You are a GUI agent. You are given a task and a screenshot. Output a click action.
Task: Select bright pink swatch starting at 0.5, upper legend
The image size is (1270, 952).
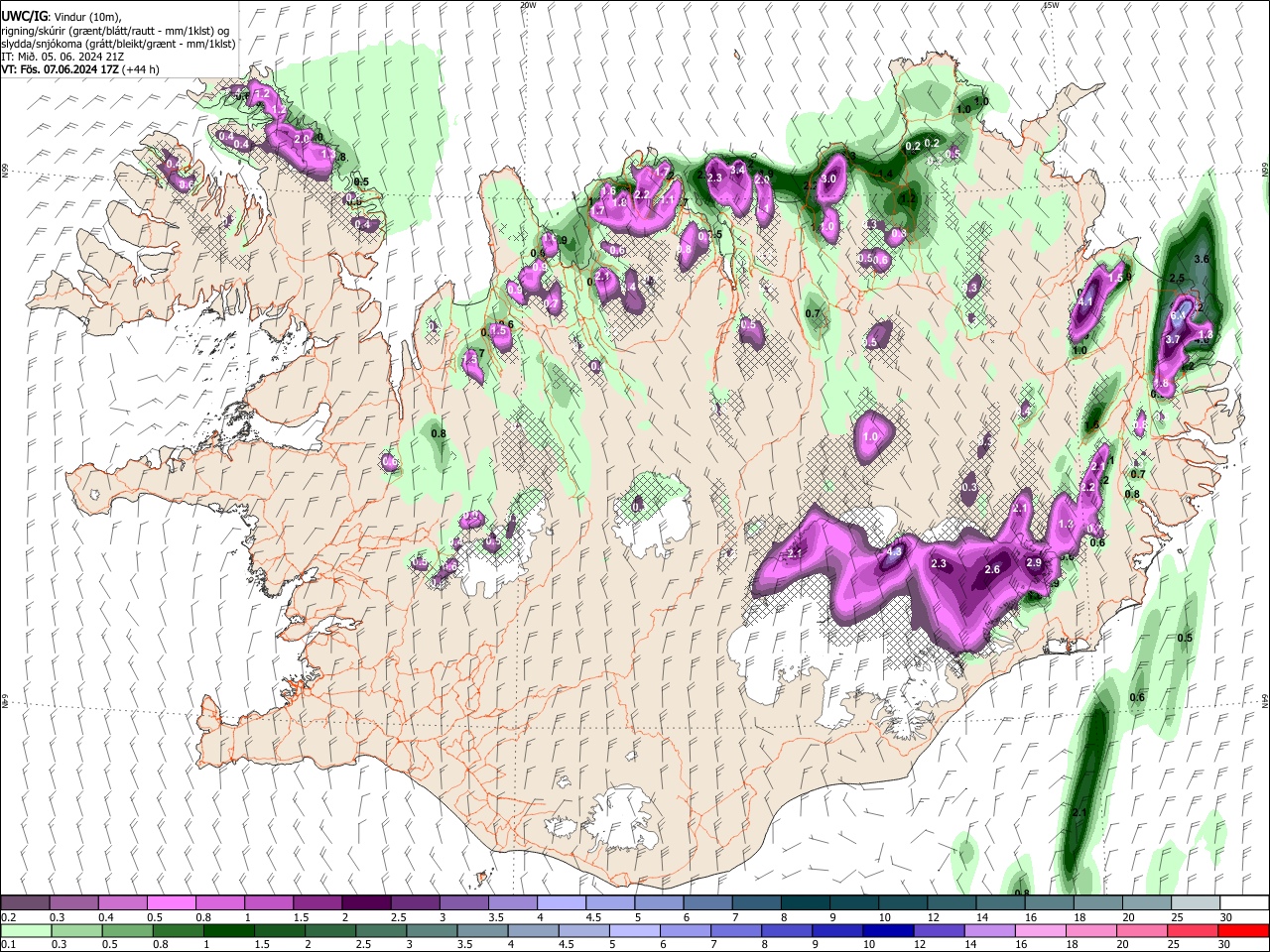point(171,903)
